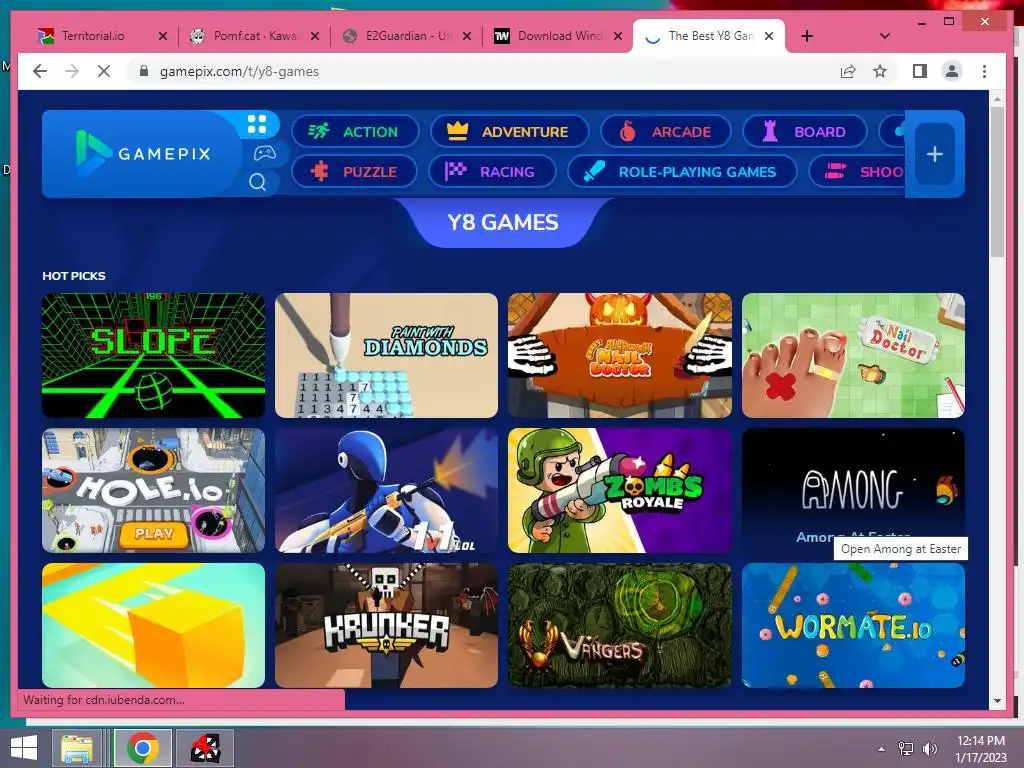This screenshot has height=768, width=1024.
Task: Open the Paint with Diamonds game
Action: [x=387, y=355]
